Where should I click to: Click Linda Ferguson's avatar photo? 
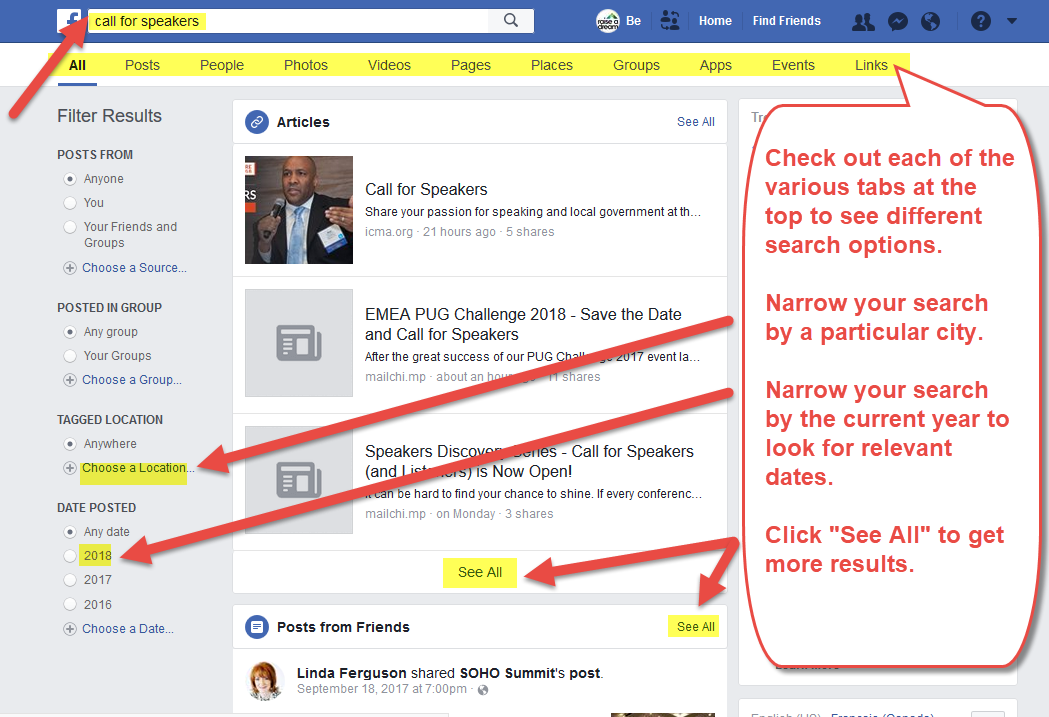(265, 682)
